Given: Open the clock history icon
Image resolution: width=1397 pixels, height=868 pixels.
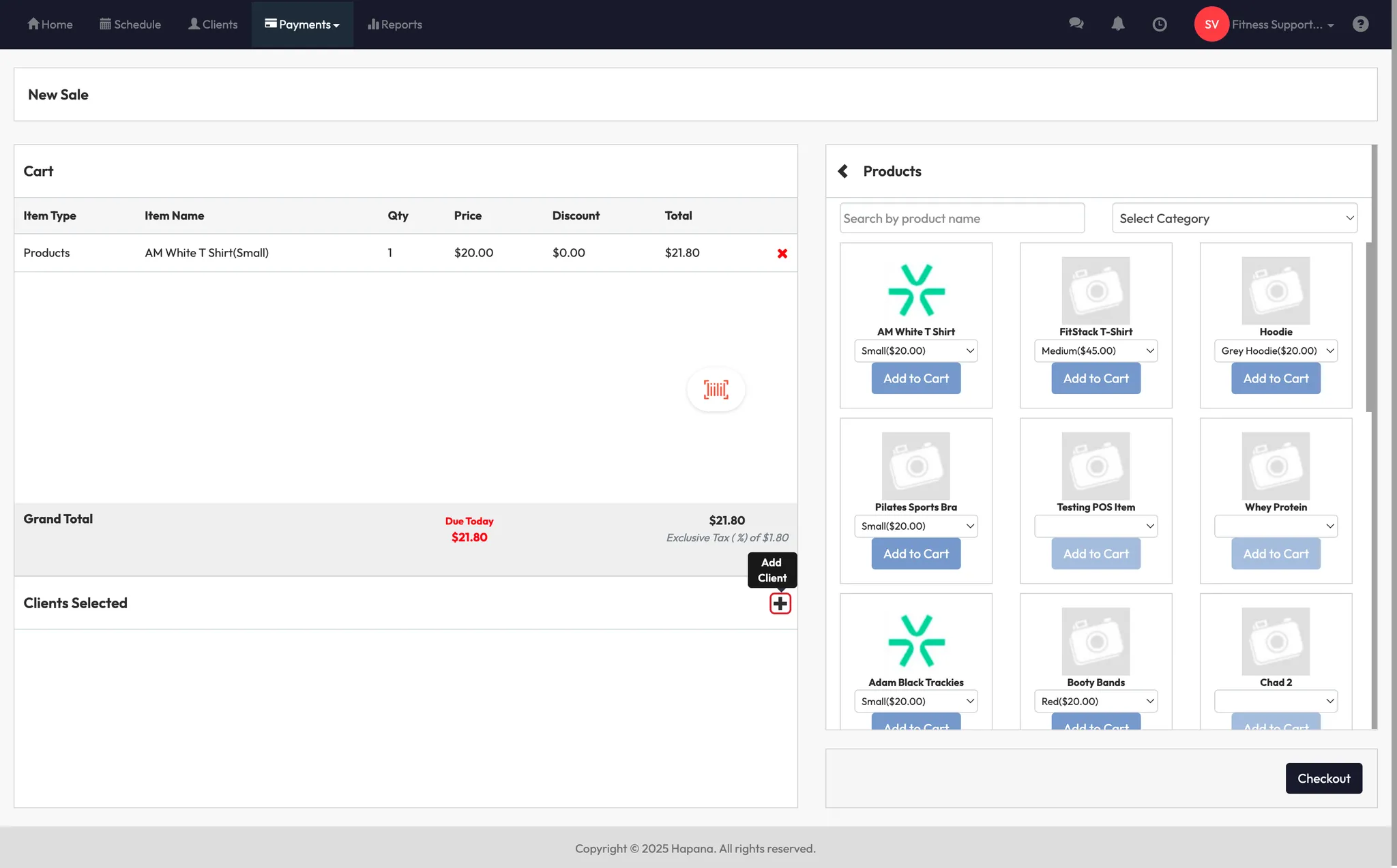Looking at the screenshot, I should coord(1159,25).
